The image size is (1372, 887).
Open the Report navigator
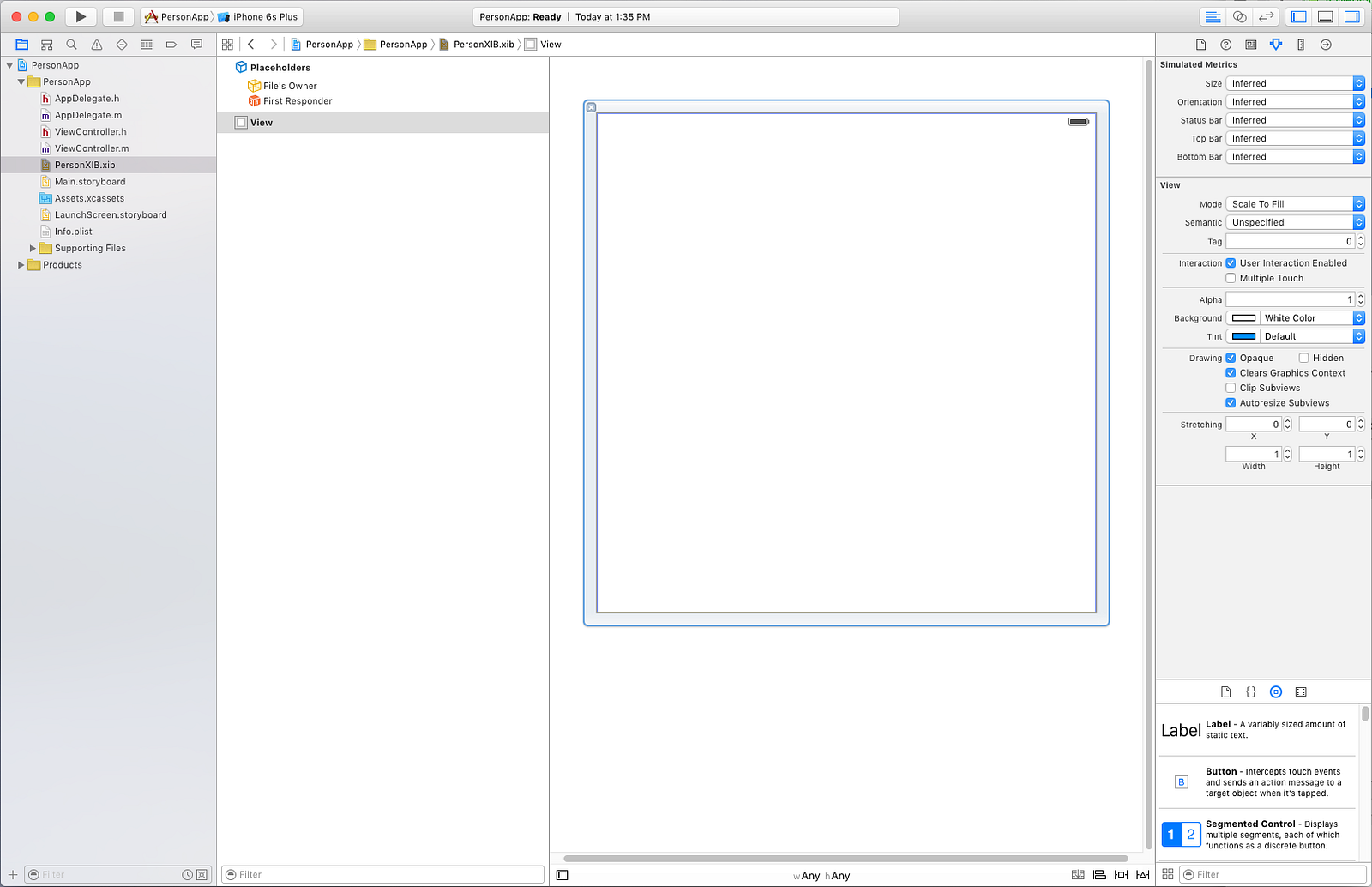[x=196, y=45]
